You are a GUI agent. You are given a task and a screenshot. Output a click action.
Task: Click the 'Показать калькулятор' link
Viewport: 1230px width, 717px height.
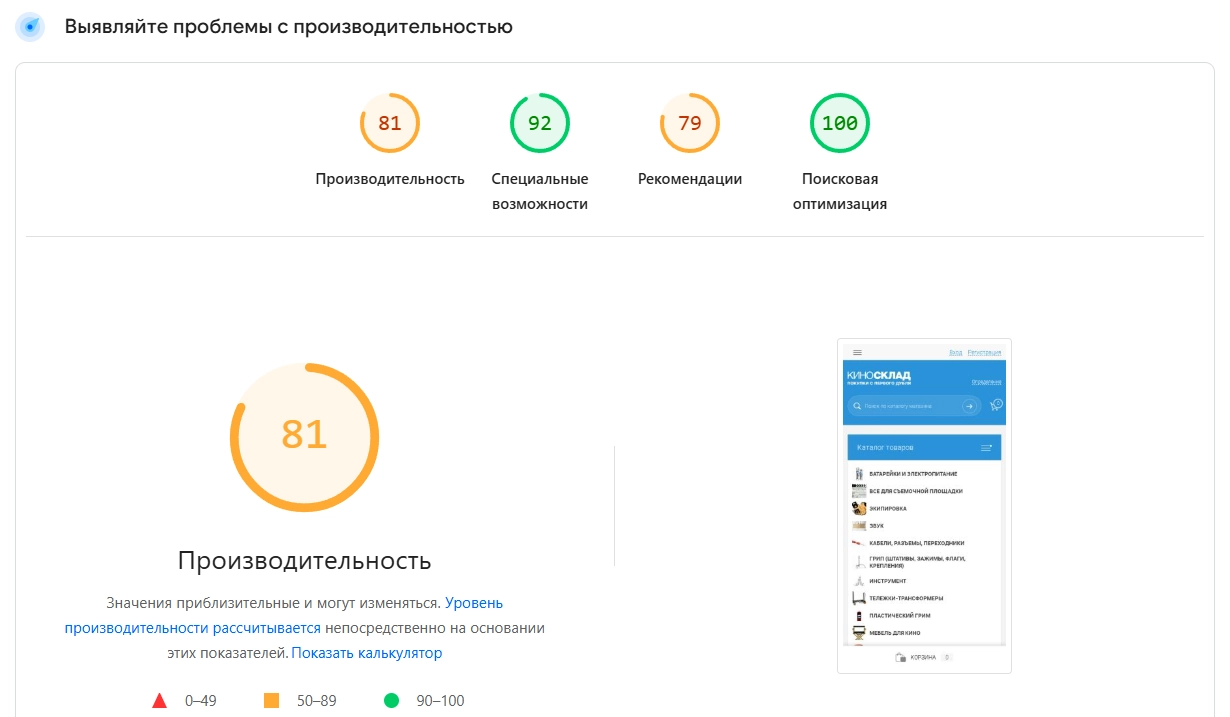[367, 653]
